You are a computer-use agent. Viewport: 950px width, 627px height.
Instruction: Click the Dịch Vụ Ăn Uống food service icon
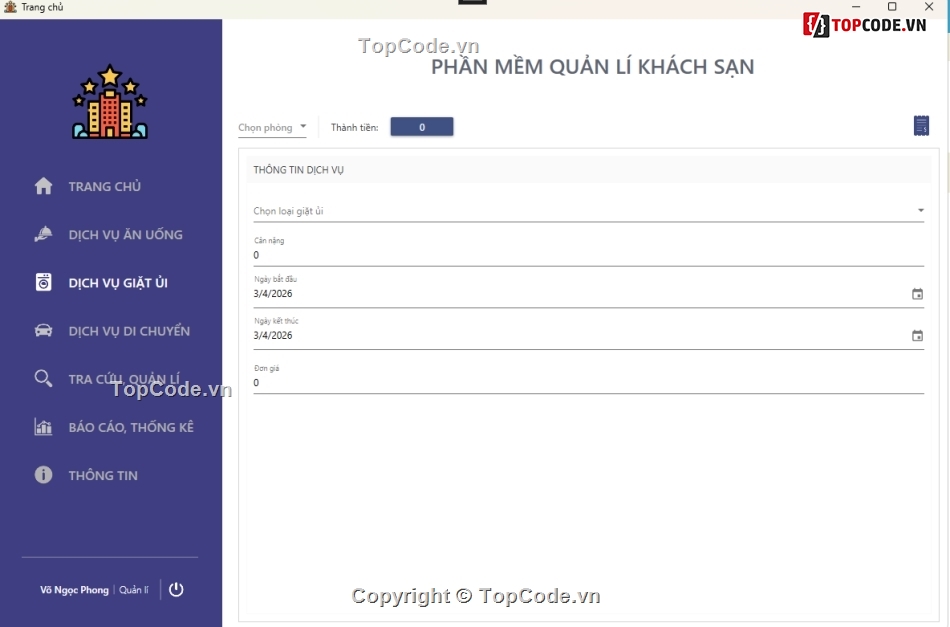click(x=42, y=234)
